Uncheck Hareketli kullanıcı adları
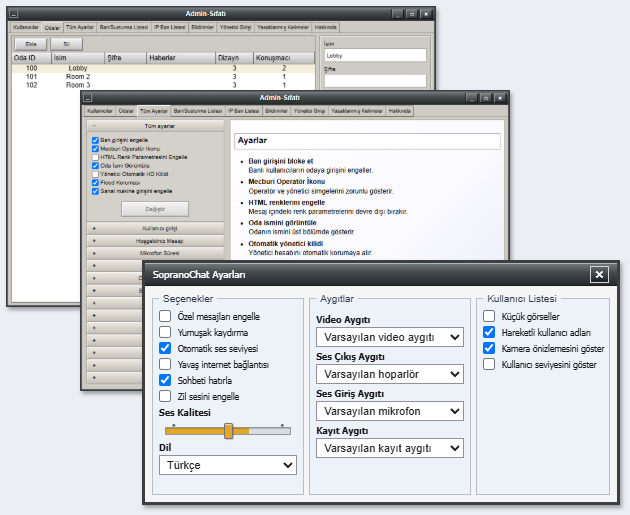630x515 pixels. (x=489, y=332)
